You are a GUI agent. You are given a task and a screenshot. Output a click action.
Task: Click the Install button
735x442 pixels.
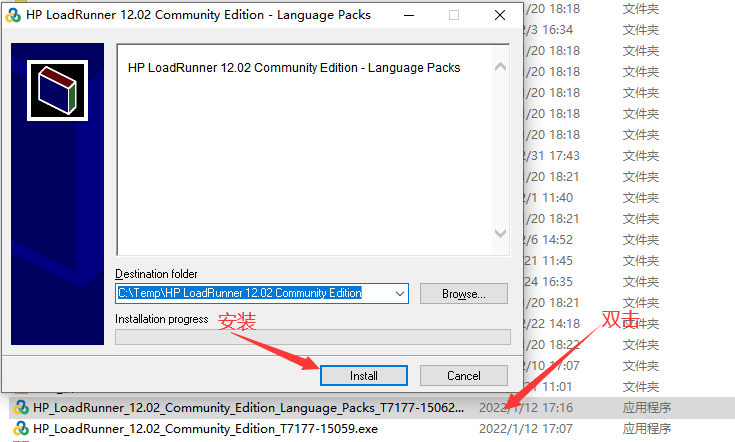(x=364, y=375)
